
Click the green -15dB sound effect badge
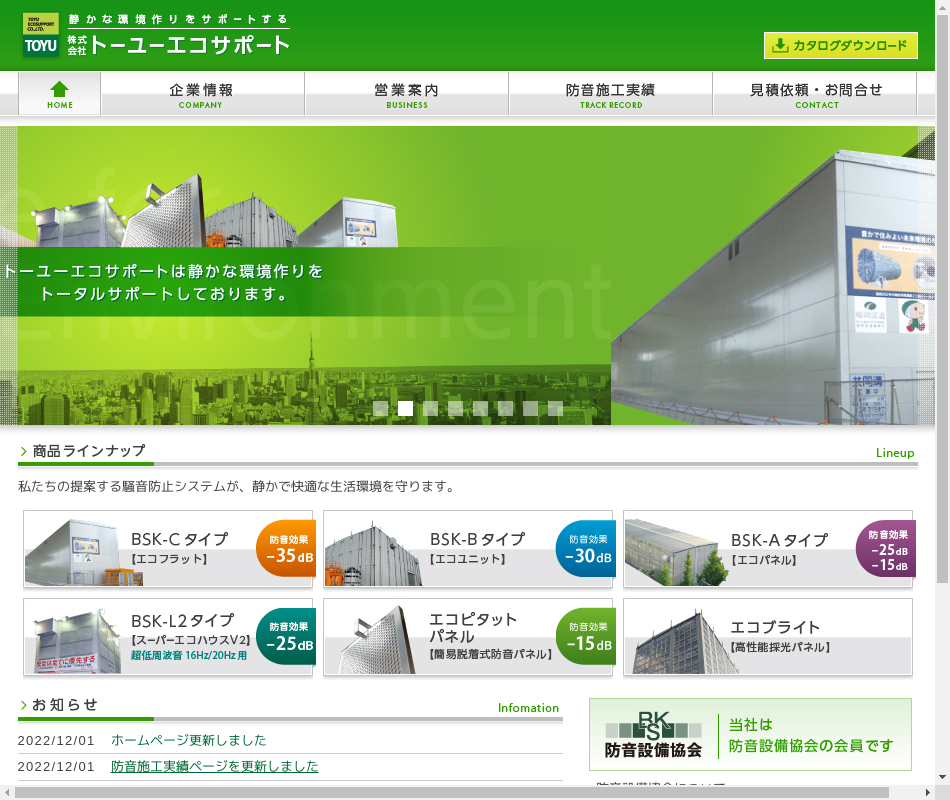coord(586,637)
